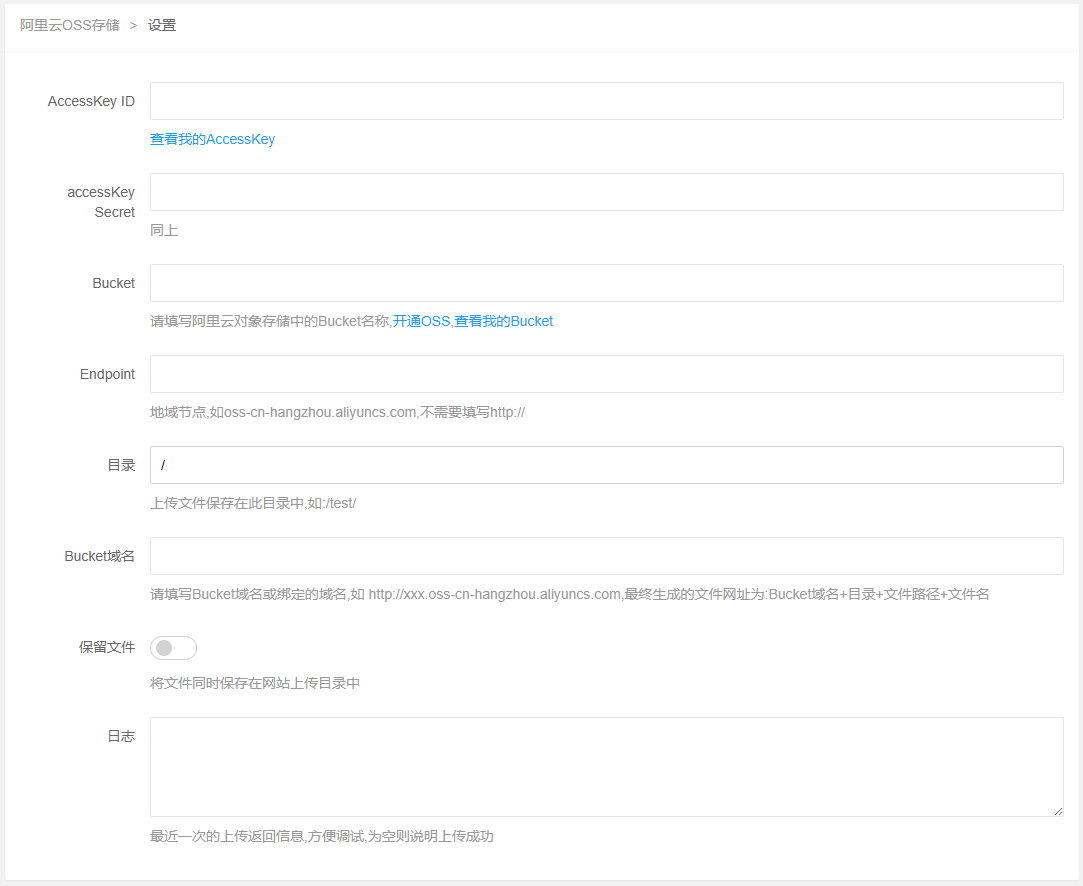Click the 请填写阿里云对象存储中的Bucket名称 hint
Screen dimensions: 1083x886
pos(270,321)
